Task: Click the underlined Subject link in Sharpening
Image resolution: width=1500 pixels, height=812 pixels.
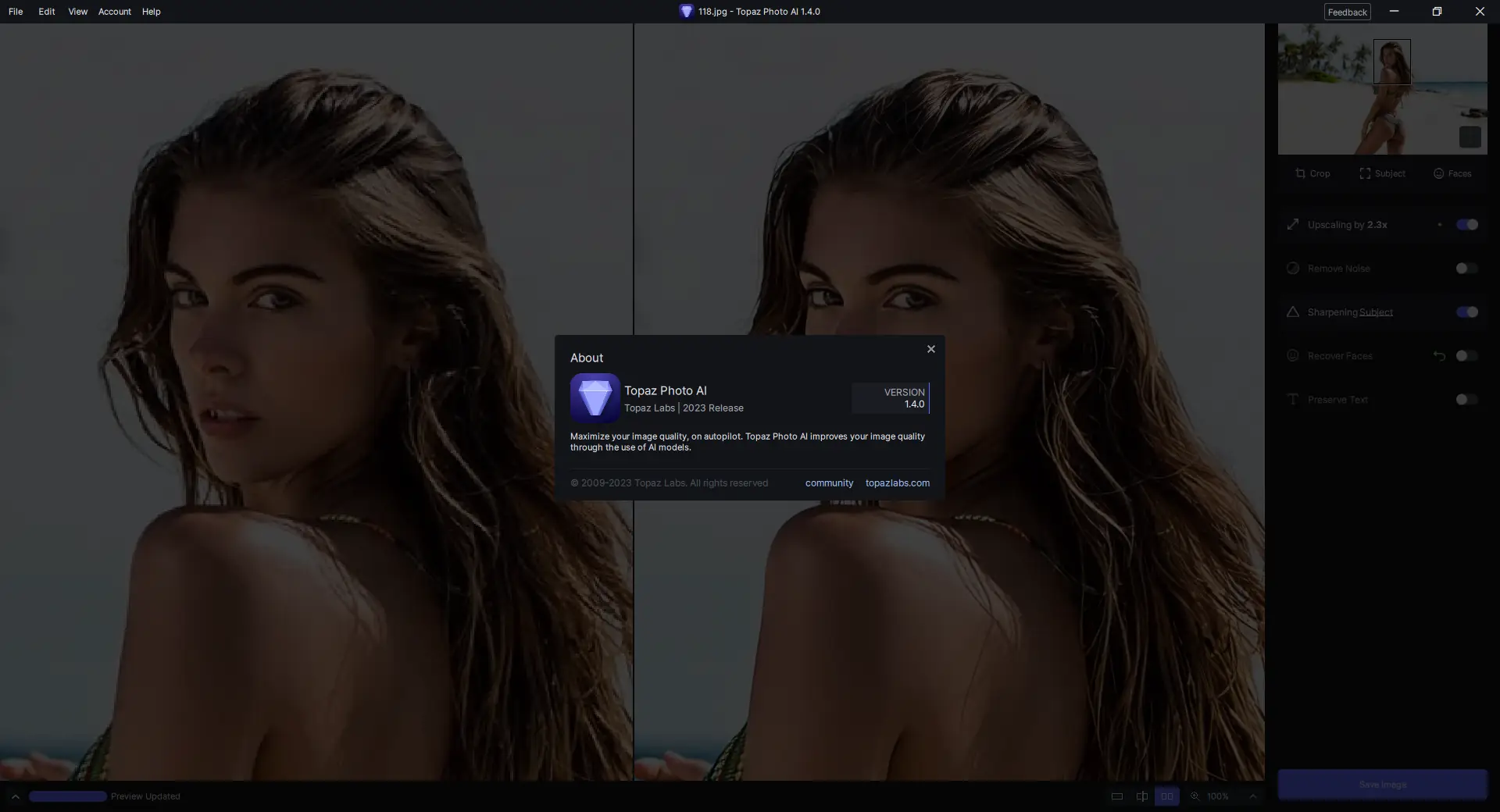Action: click(1376, 312)
